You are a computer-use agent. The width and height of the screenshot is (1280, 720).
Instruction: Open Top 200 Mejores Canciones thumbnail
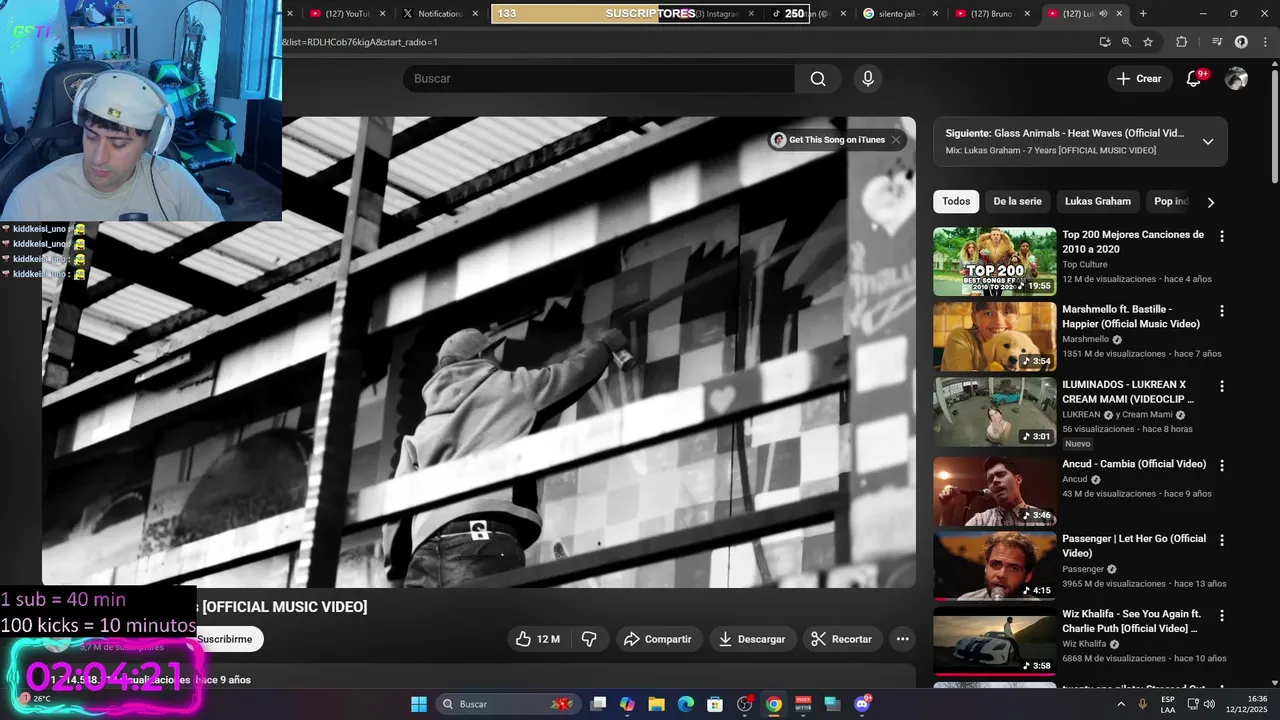click(995, 262)
